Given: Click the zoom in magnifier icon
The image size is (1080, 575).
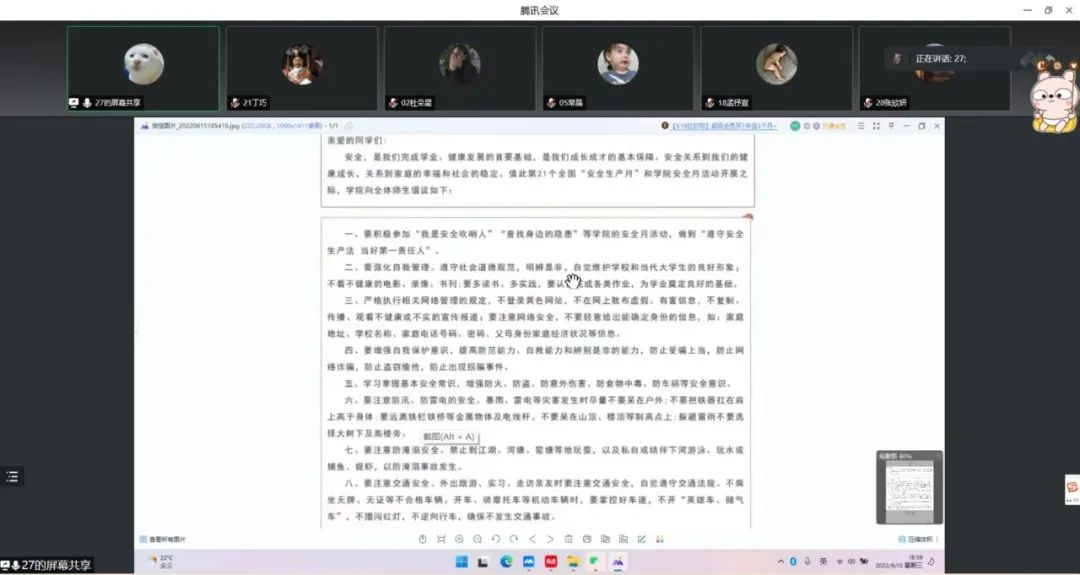Looking at the screenshot, I should pyautogui.click(x=459, y=539).
